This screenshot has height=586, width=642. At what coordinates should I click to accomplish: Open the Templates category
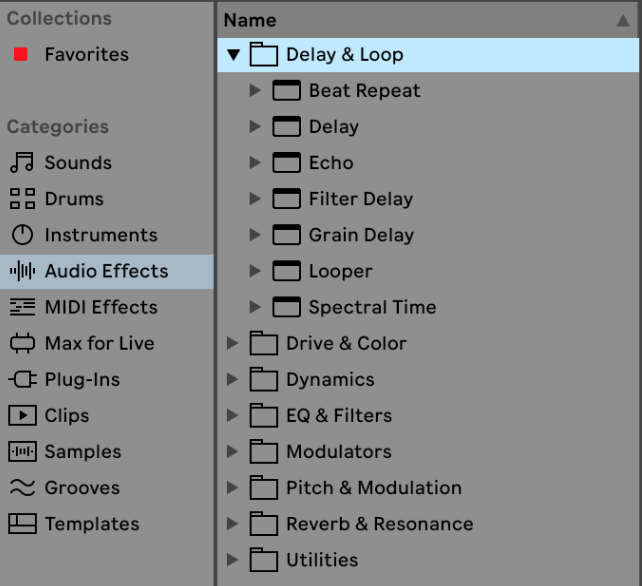91,524
